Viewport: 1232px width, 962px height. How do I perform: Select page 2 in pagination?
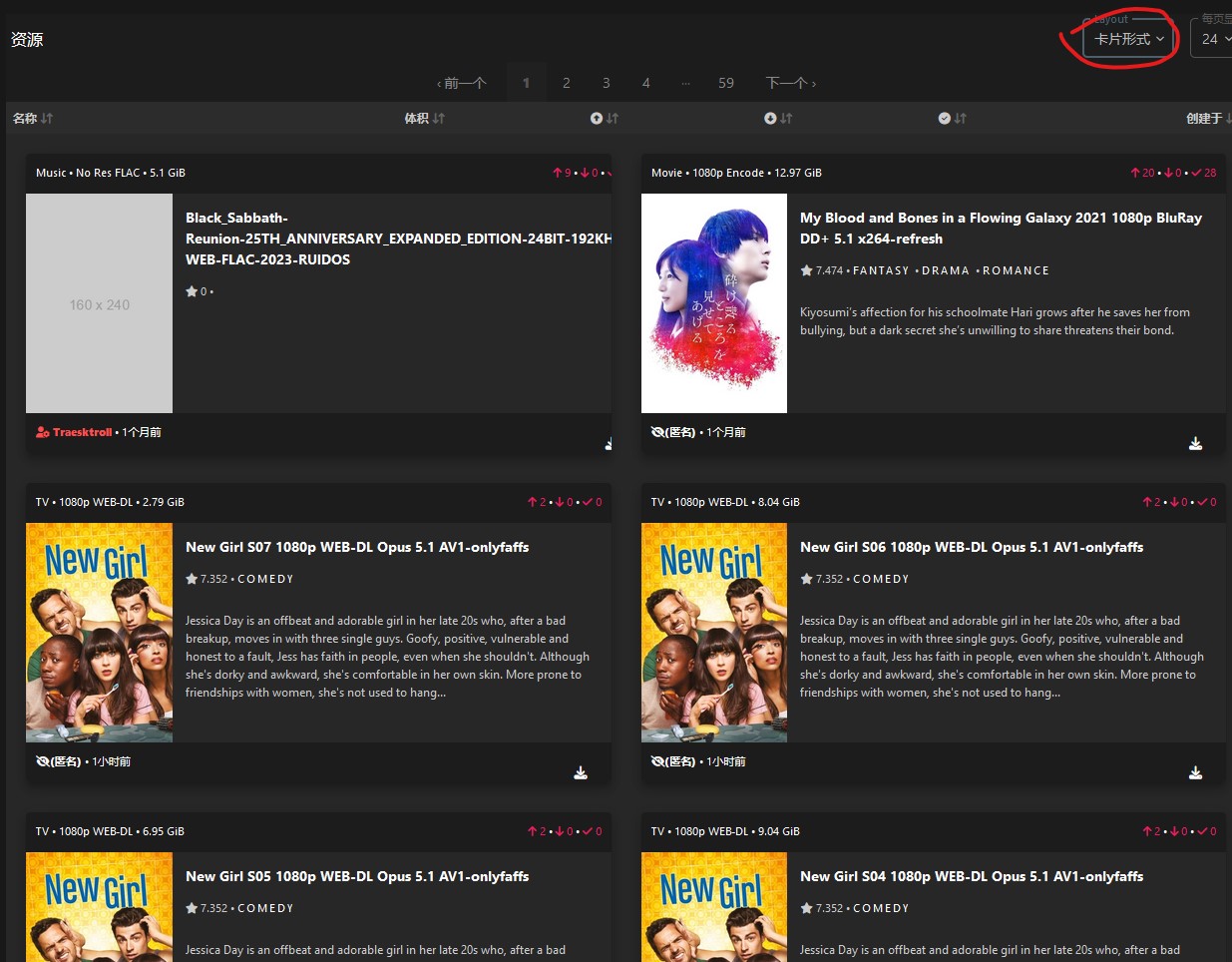(566, 83)
